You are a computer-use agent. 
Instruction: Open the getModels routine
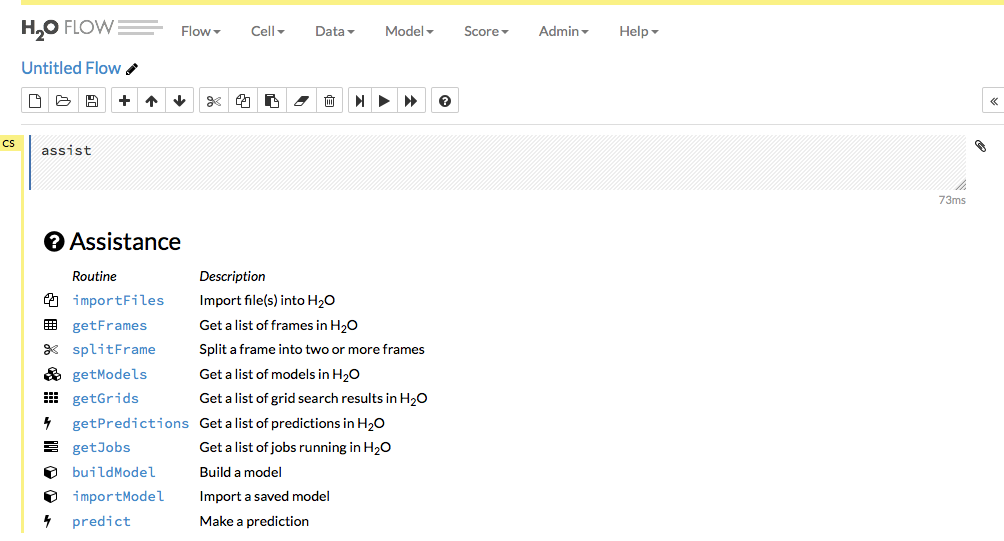(x=109, y=374)
